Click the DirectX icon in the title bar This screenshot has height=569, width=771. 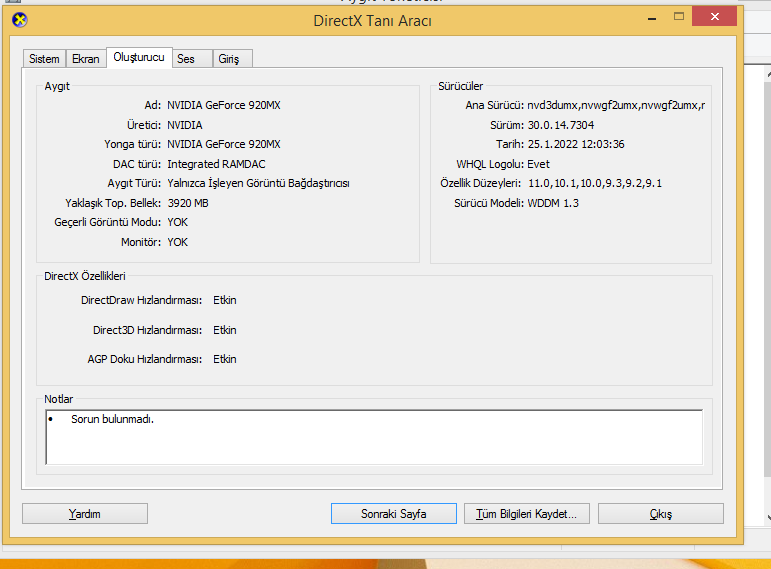click(x=20, y=19)
